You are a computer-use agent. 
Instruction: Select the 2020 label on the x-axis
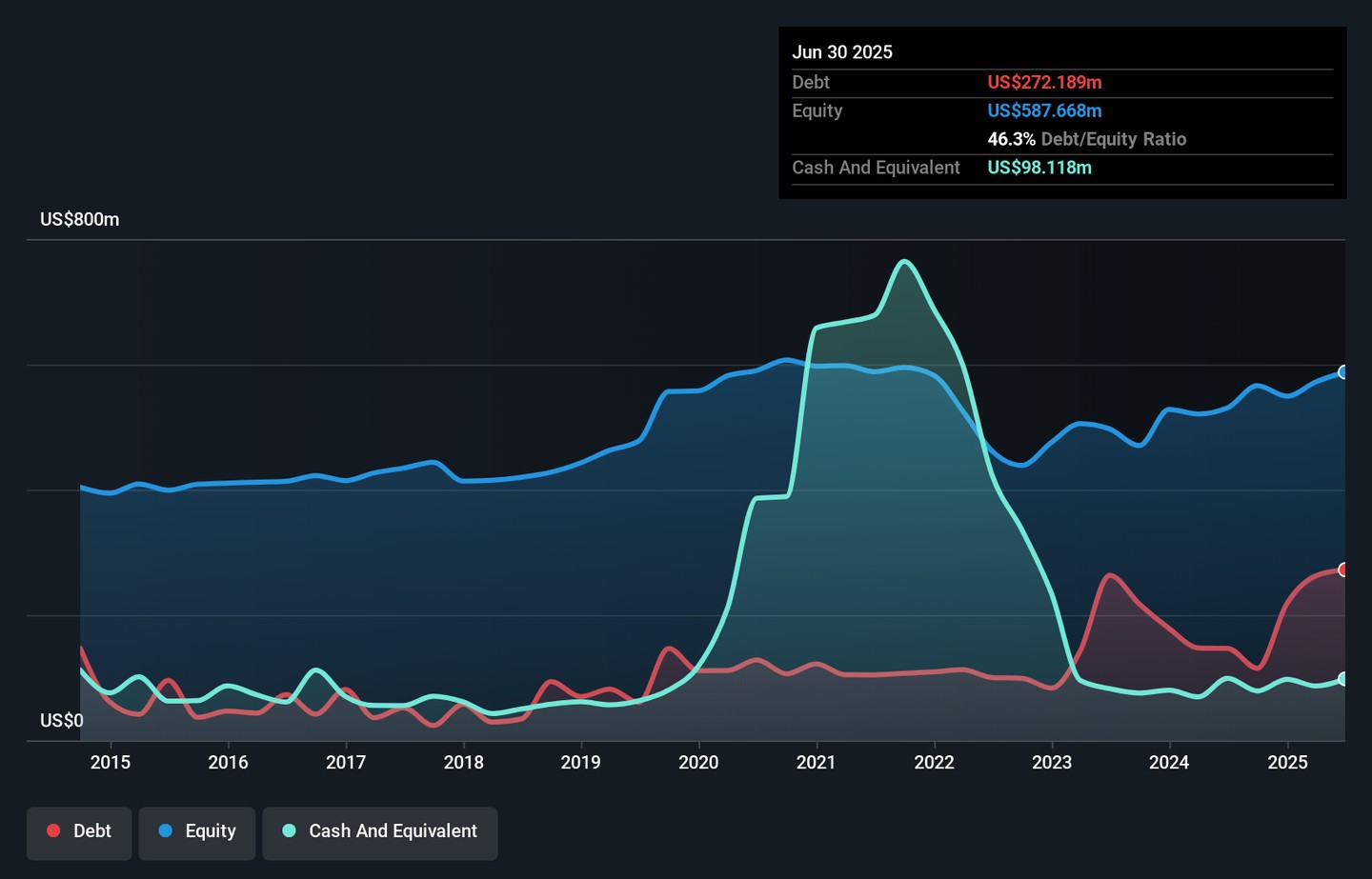(x=698, y=762)
